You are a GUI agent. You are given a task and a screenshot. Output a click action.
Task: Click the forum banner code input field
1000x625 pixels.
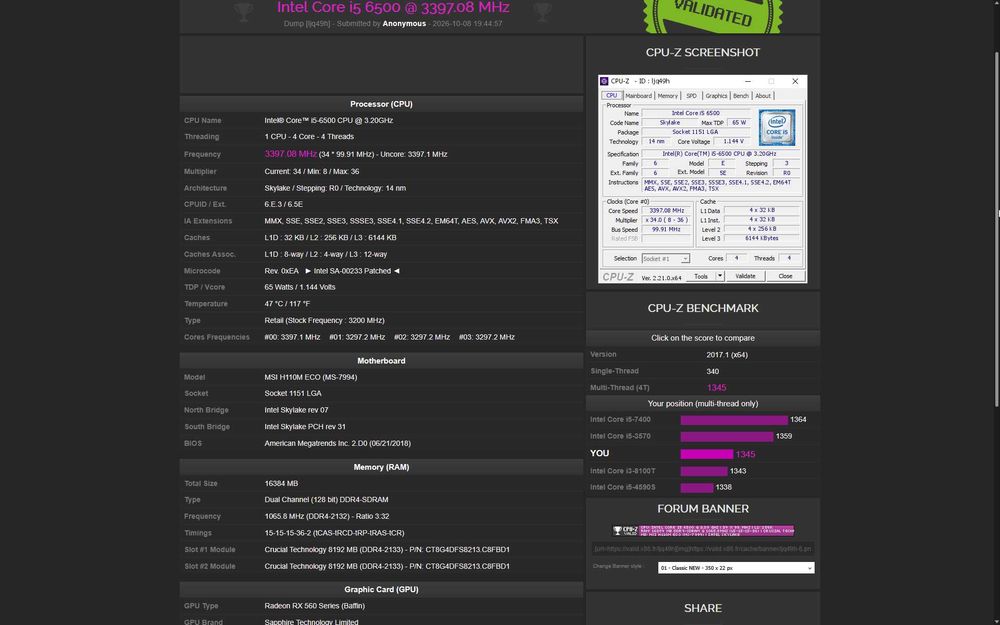(x=703, y=548)
